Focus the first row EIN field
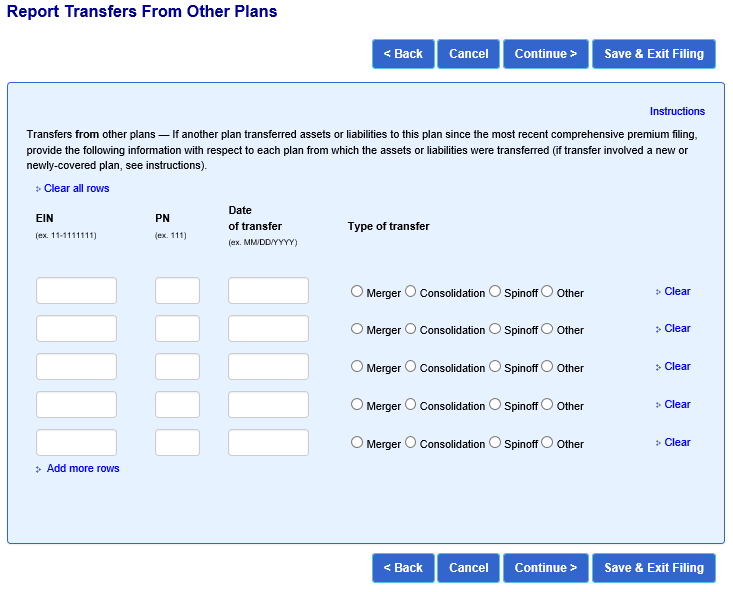Screen dimensions: 733x592 76,291
